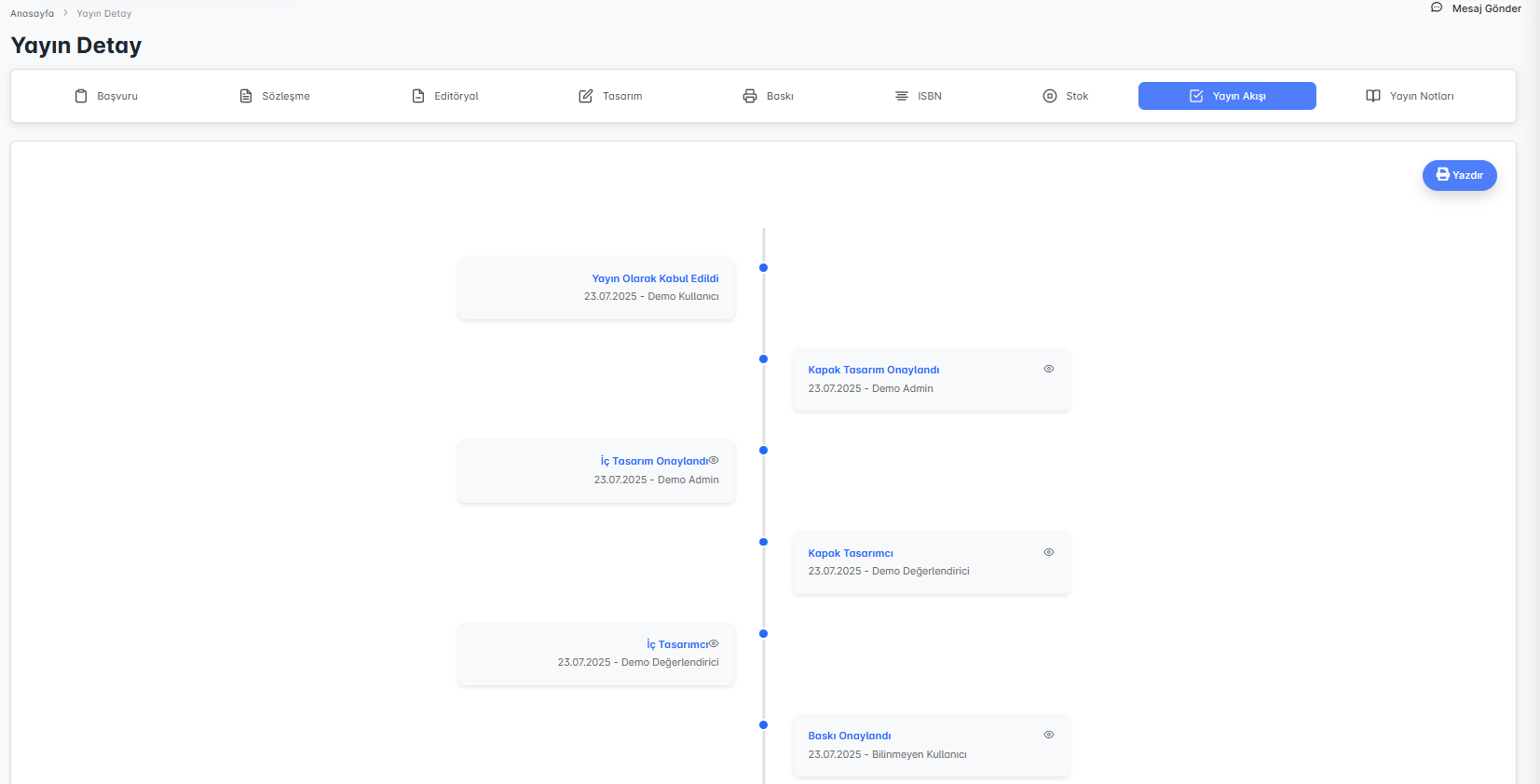The image size is (1540, 784).
Task: Click the Sözleşme document icon
Action: coord(246,96)
